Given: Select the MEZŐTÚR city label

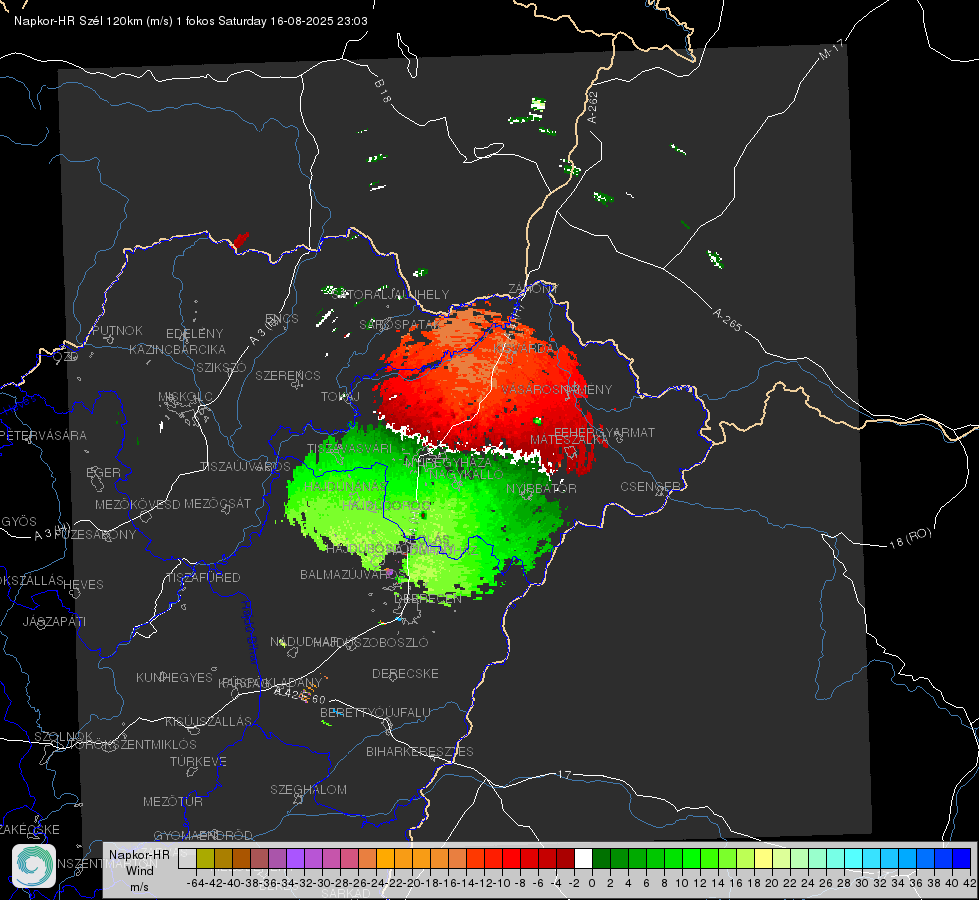Looking at the screenshot, I should coord(173,801).
